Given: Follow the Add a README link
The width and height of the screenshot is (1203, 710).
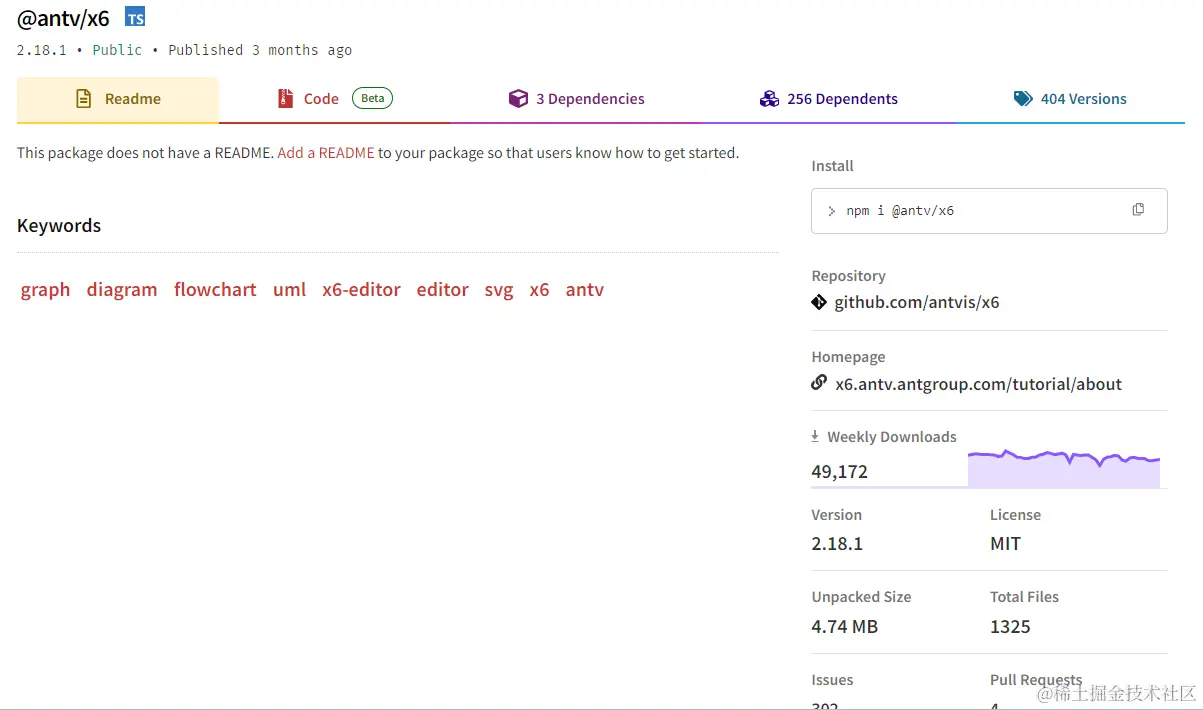Looking at the screenshot, I should tap(326, 153).
